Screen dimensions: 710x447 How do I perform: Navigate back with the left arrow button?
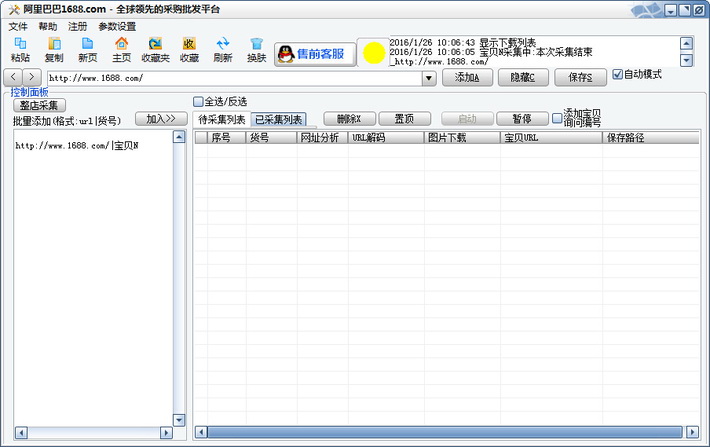[x=13, y=77]
